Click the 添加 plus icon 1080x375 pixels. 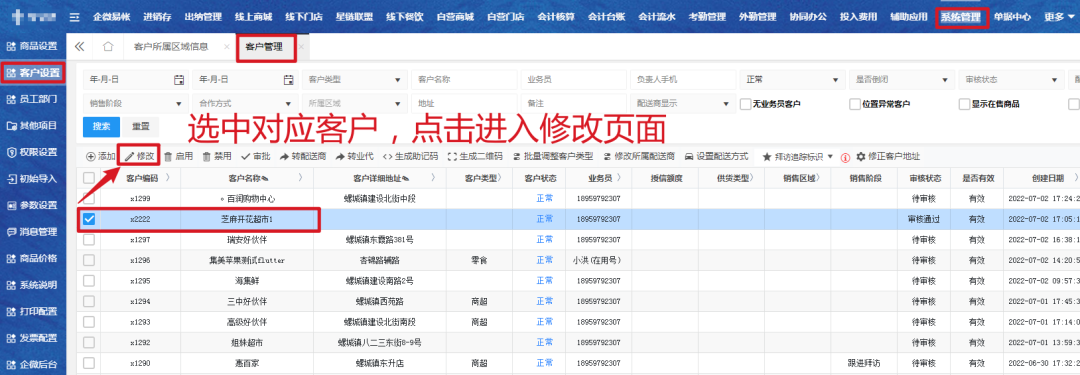coord(90,156)
